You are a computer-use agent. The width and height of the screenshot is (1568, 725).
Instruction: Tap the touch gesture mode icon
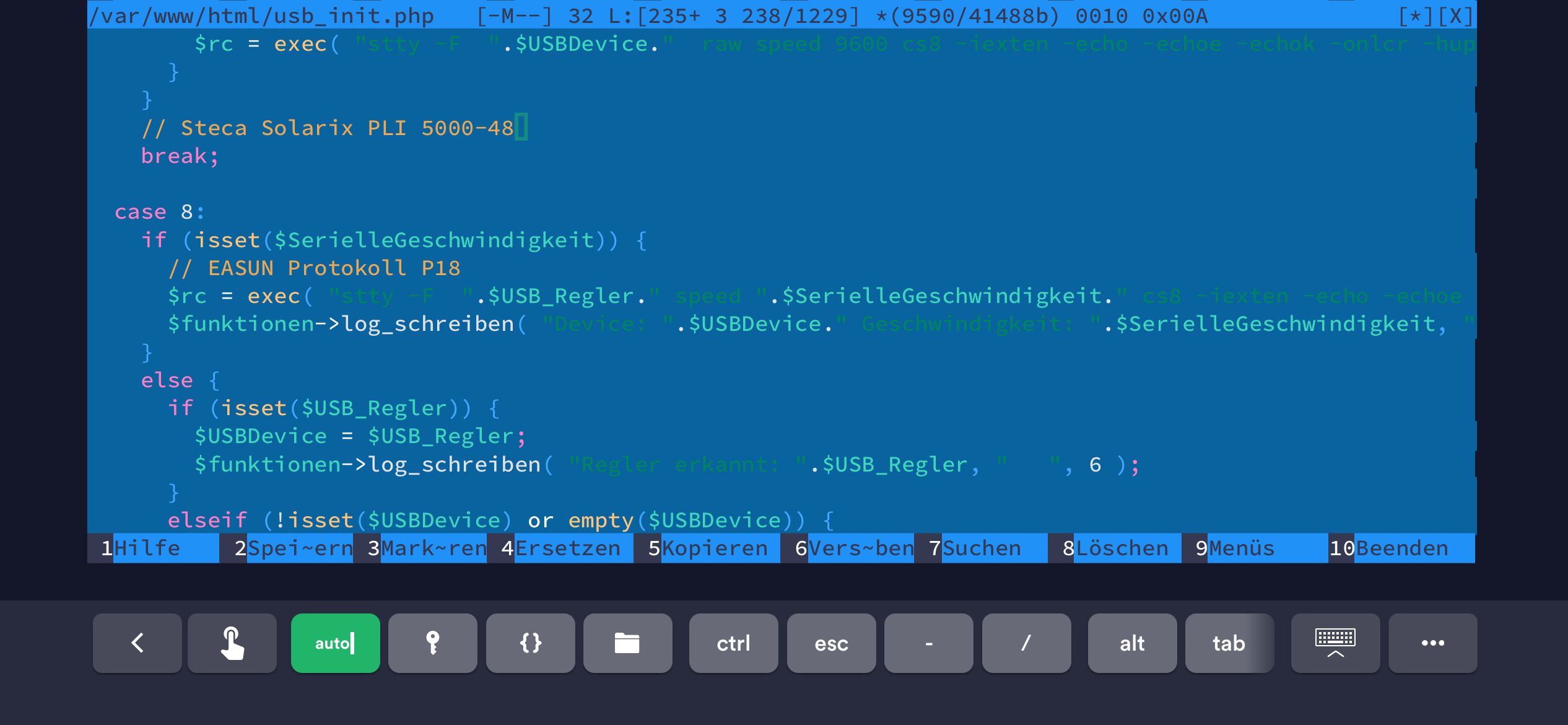pos(232,643)
